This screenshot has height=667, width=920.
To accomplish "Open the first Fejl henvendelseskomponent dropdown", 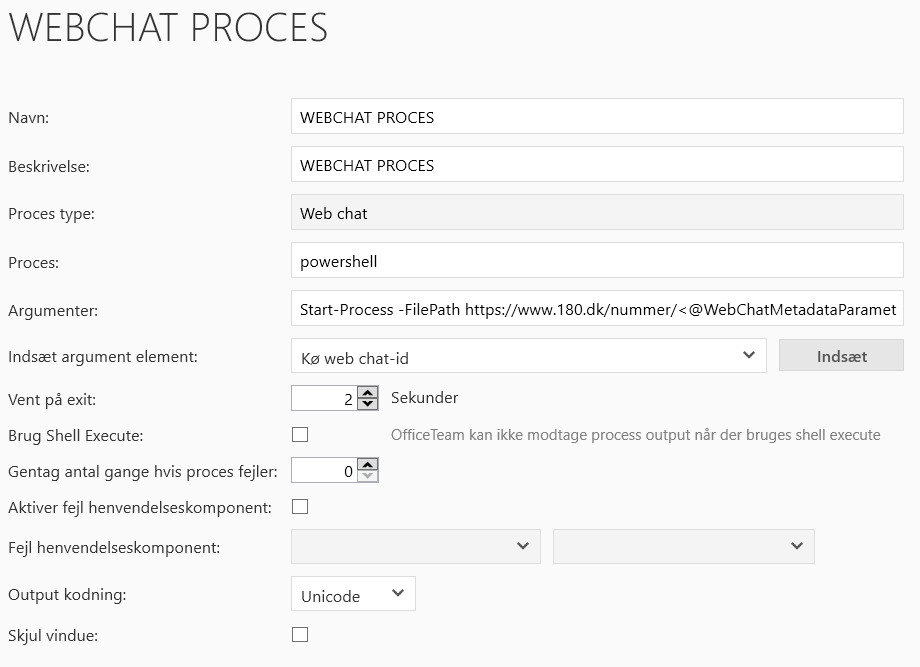I will tap(415, 546).
